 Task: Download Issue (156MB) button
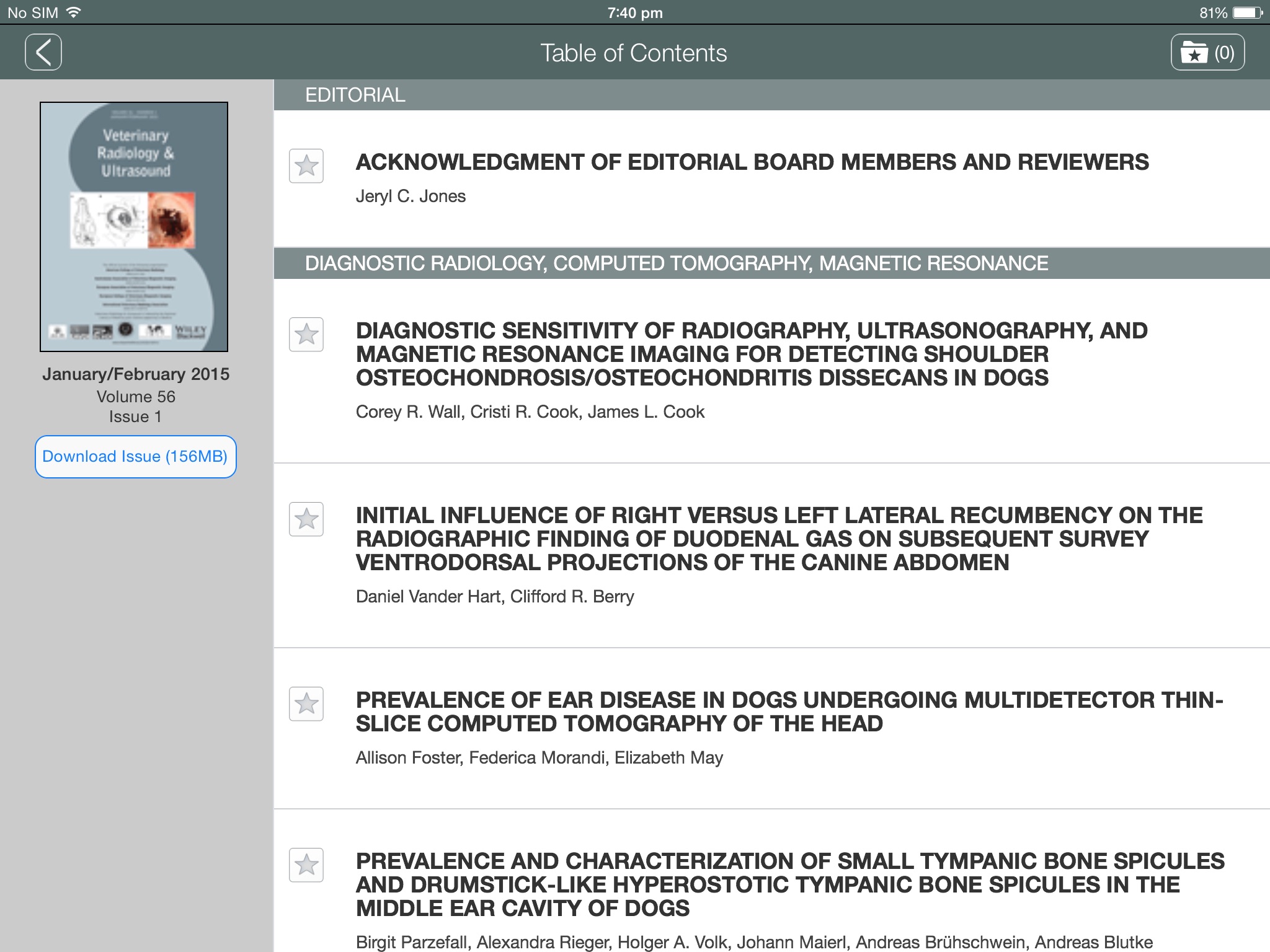[135, 457]
